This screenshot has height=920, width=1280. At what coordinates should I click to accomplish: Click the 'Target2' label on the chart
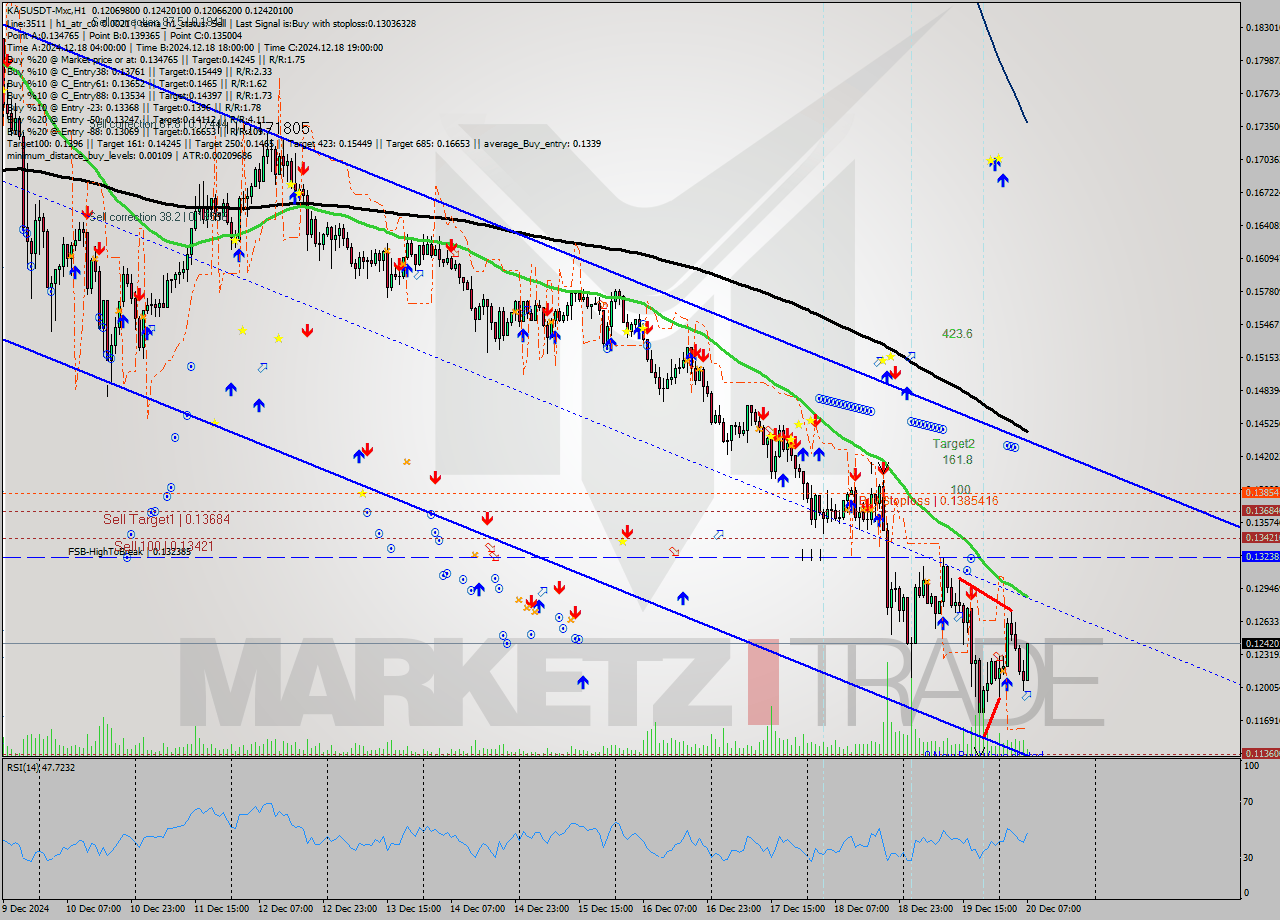pos(953,444)
